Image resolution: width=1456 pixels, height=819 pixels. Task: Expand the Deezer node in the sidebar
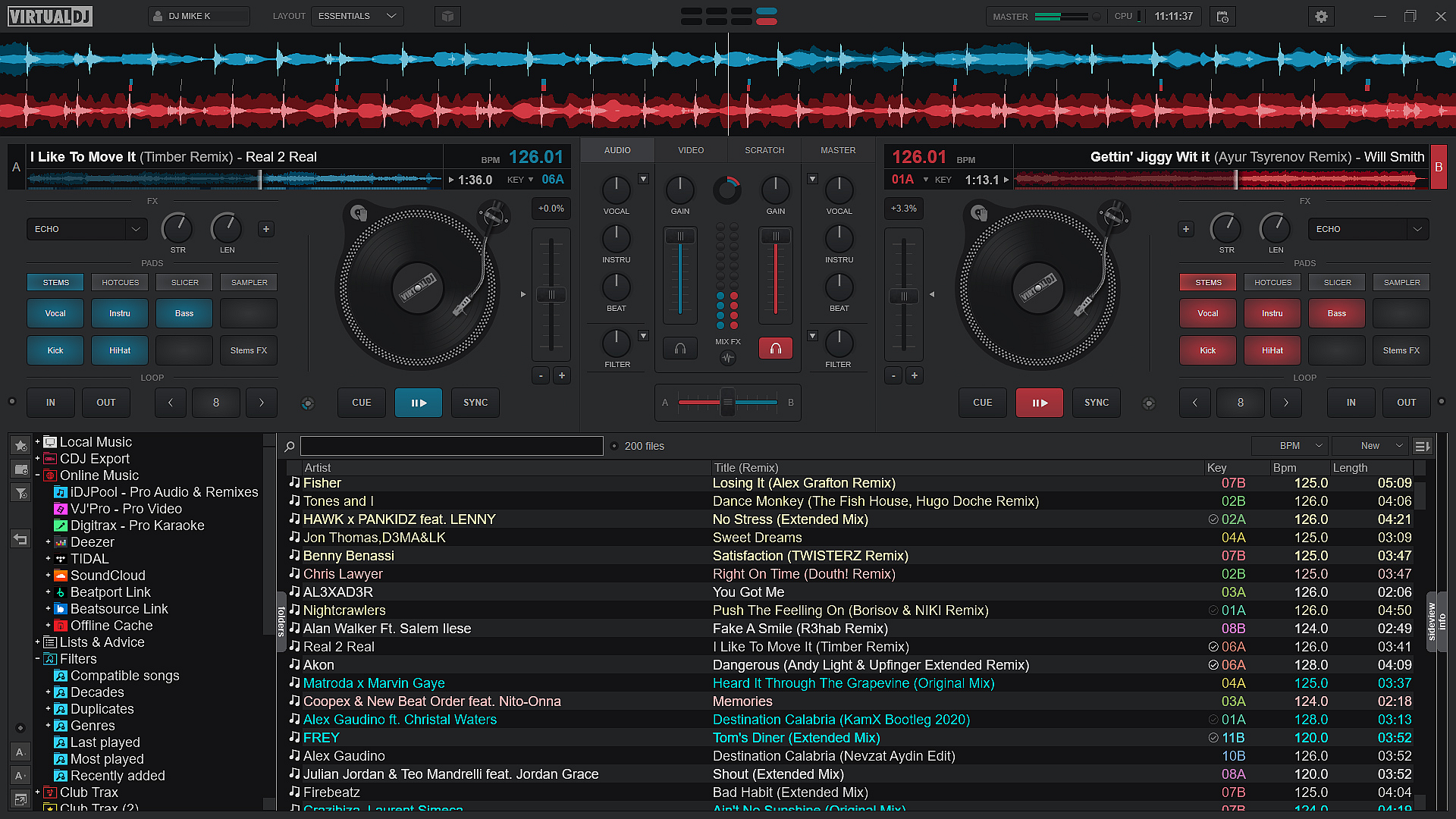point(48,542)
